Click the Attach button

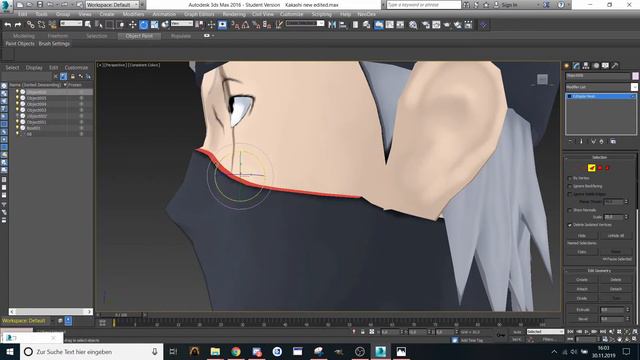point(582,289)
